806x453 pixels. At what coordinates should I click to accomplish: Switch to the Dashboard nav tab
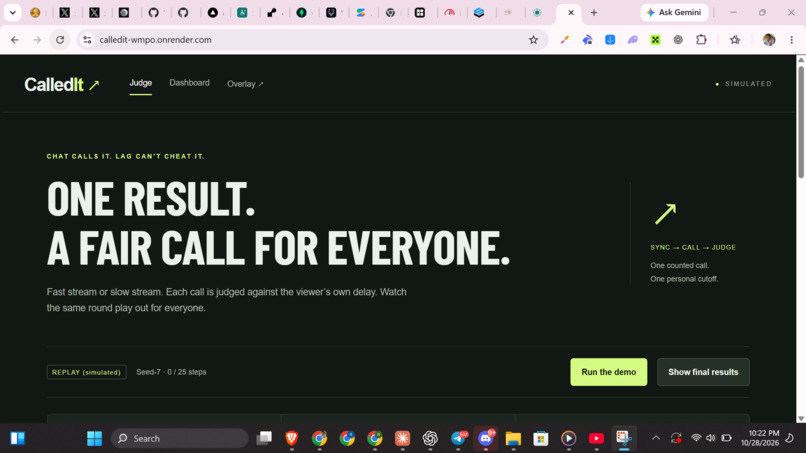[x=189, y=83]
